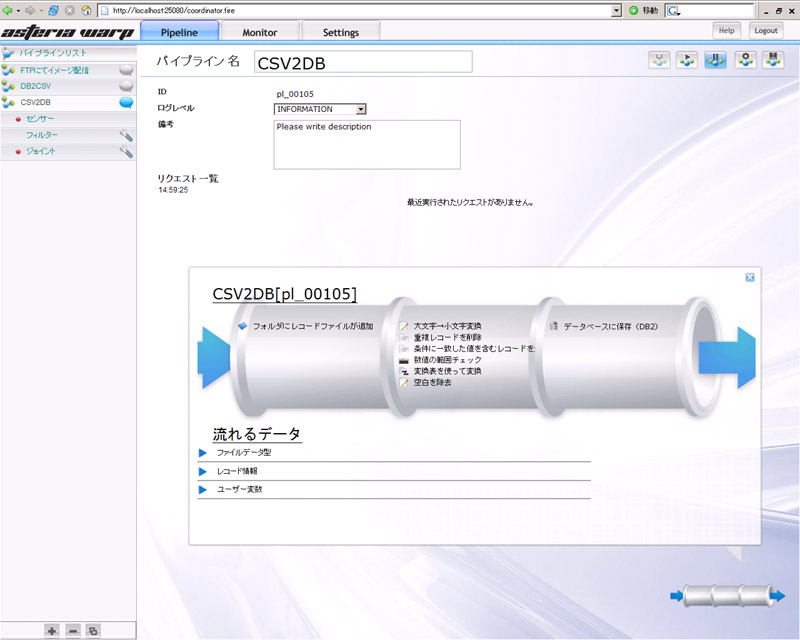This screenshot has height=640, width=800.
Task: Open the センサー item under CSV2DB
Action: pyautogui.click(x=40, y=119)
